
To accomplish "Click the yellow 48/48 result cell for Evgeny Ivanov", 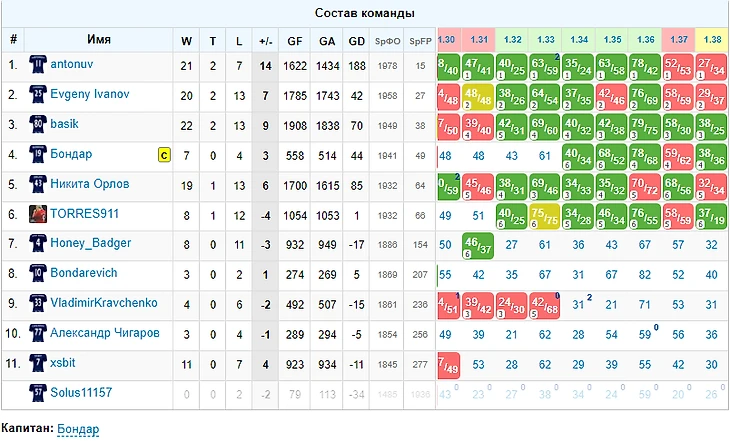I will click(478, 97).
